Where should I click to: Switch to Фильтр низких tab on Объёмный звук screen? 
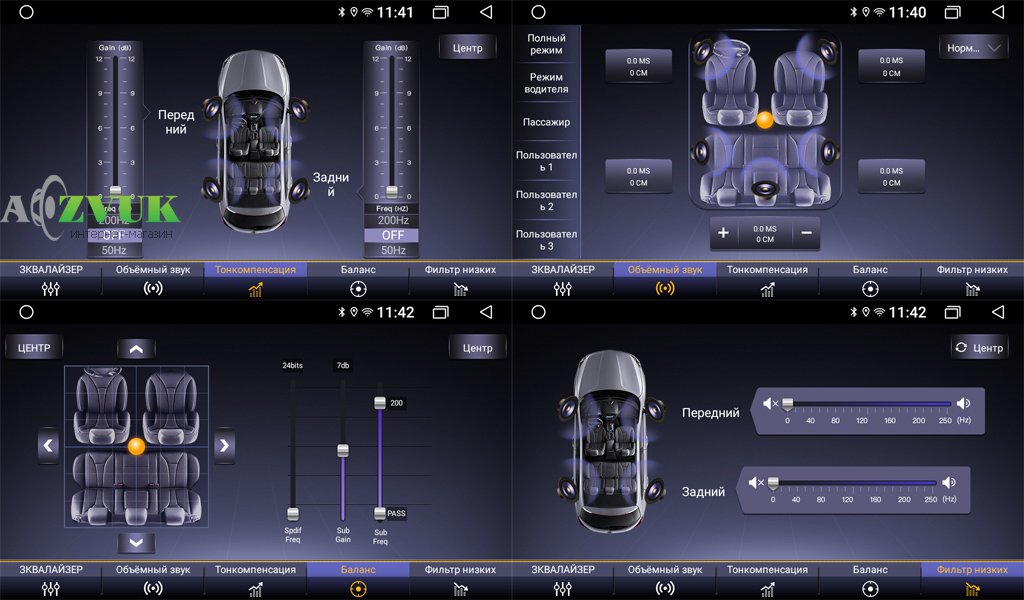click(972, 280)
